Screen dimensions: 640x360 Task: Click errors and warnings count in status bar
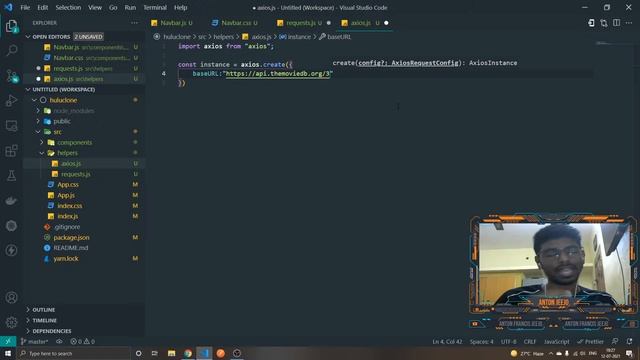pyautogui.click(x=82, y=341)
